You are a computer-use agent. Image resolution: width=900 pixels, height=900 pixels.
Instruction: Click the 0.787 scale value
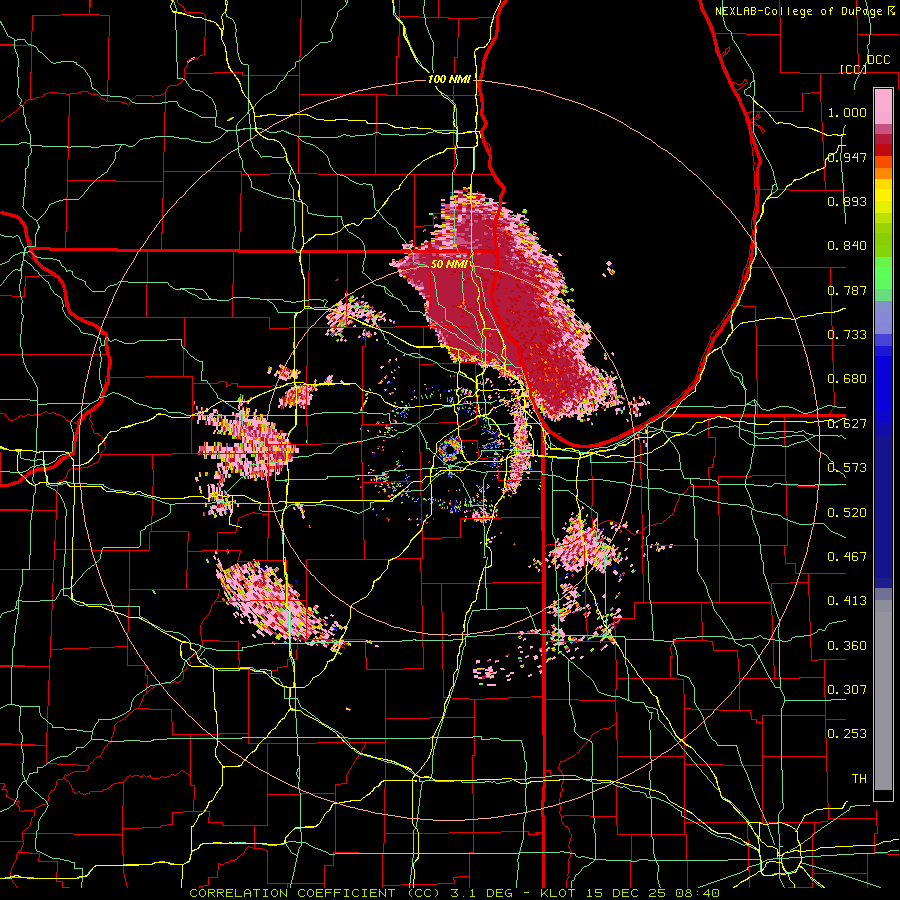pyautogui.click(x=847, y=290)
